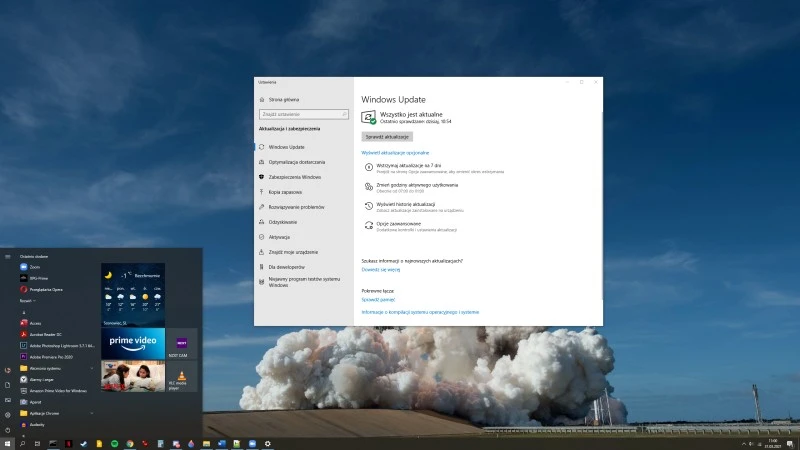
Task: Click the search magnifier in Settings search box
Action: (344, 114)
